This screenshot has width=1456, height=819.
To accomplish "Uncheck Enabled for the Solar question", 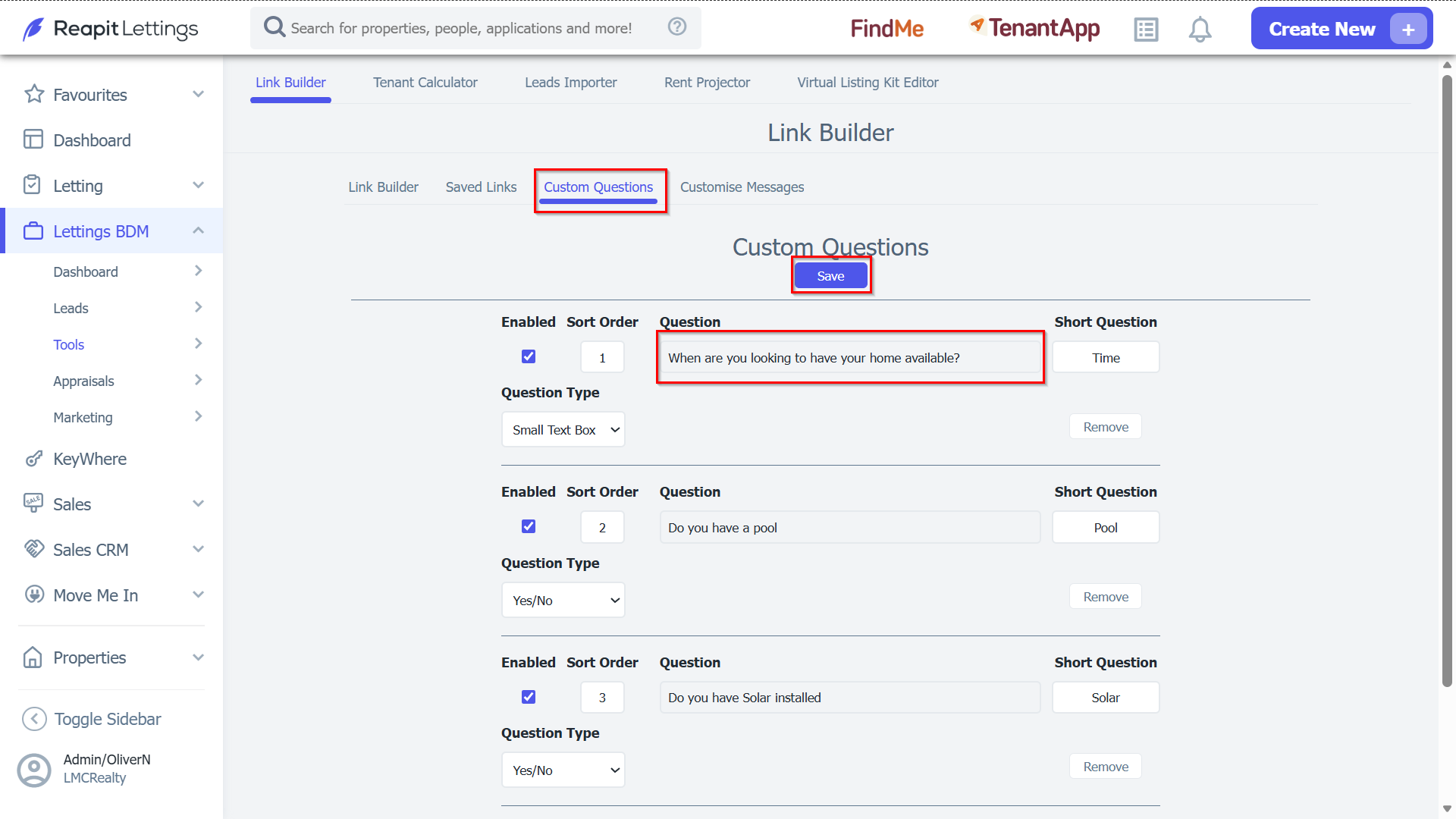I will tap(529, 697).
